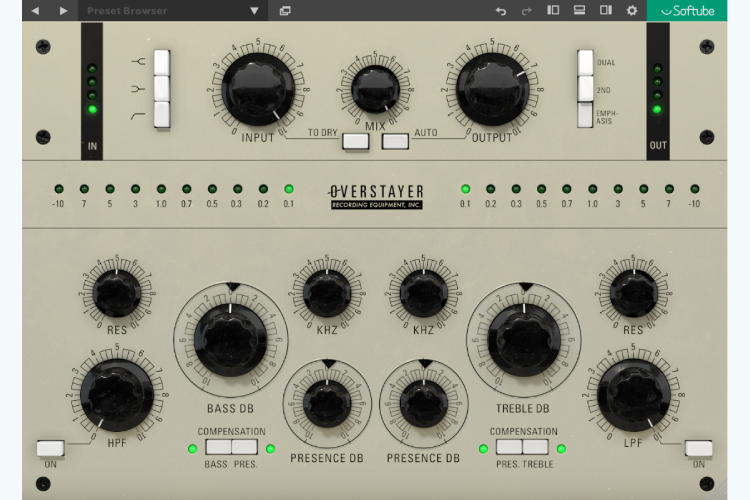Viewport: 750px width, 500px height.
Task: Toggle the TREBLE compensation button
Action: [x=535, y=447]
